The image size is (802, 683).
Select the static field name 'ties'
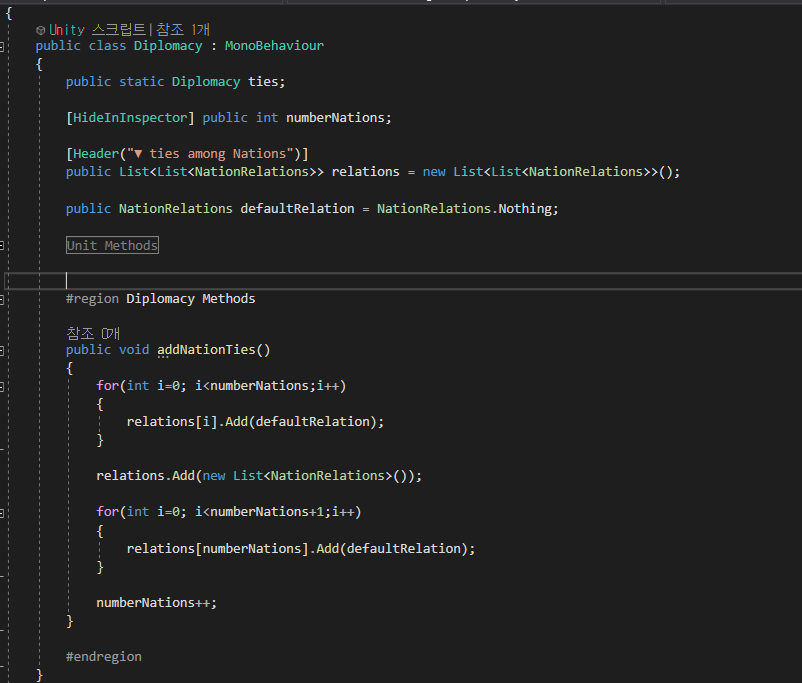pos(263,81)
